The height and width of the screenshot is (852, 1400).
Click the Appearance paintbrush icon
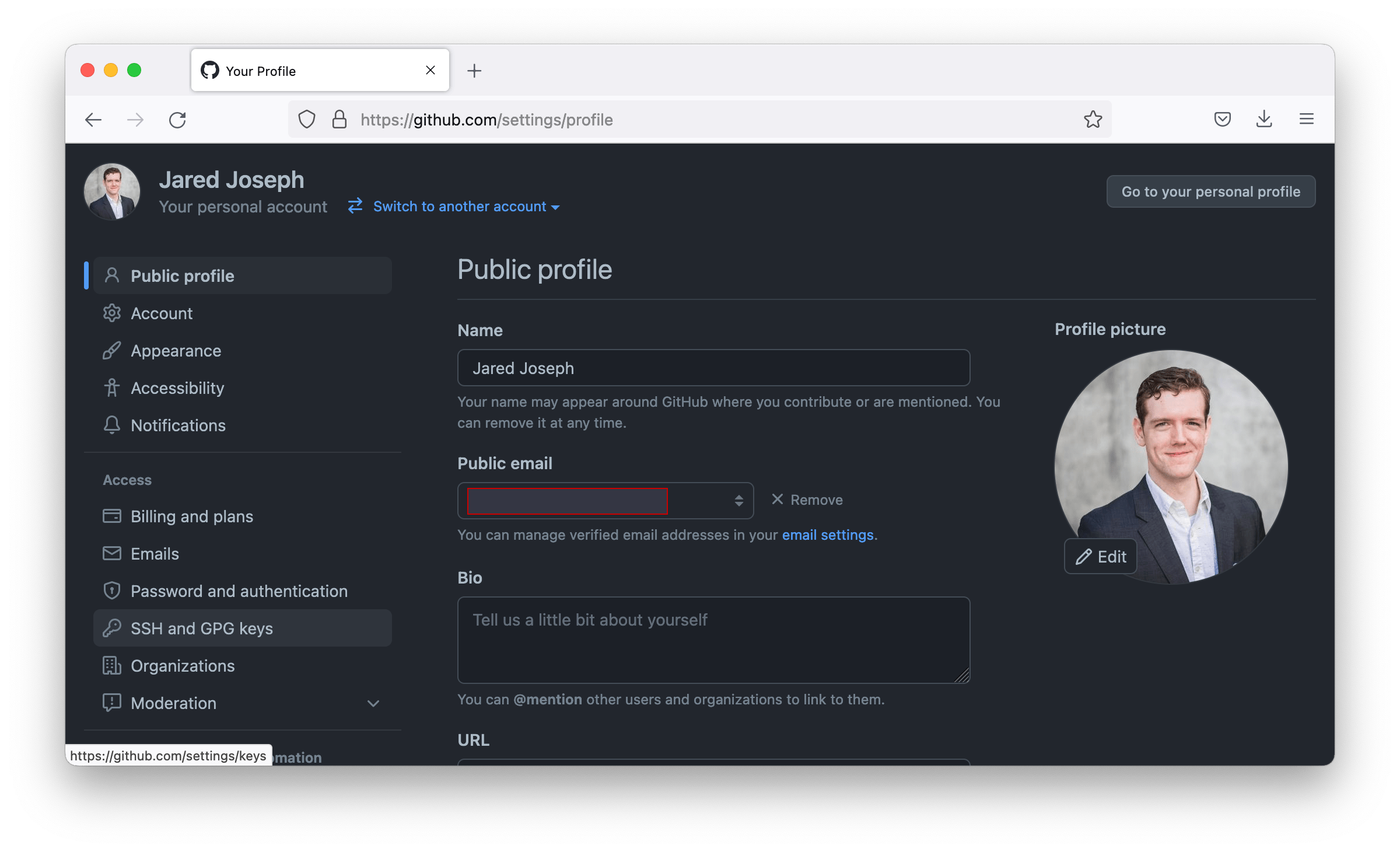coord(112,350)
